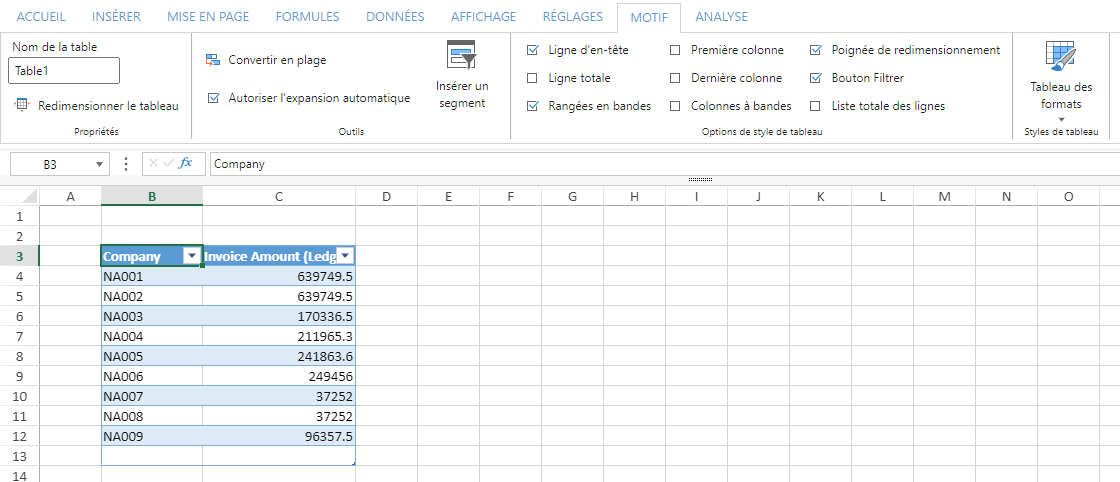Click the formula bar confirm checkmark icon

coord(169,164)
